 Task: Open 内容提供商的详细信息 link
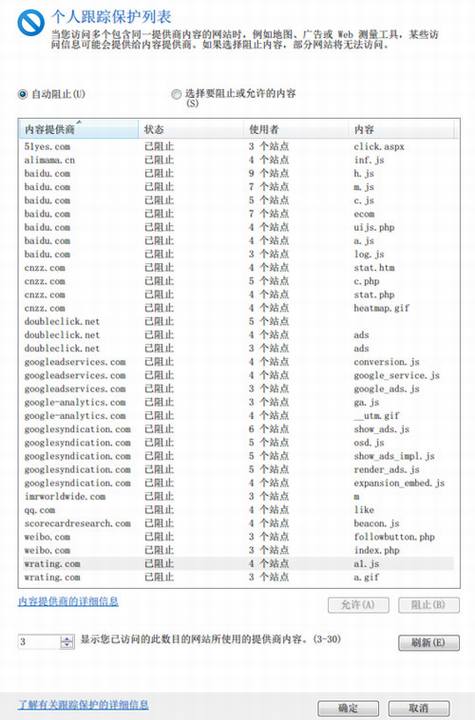point(68,601)
